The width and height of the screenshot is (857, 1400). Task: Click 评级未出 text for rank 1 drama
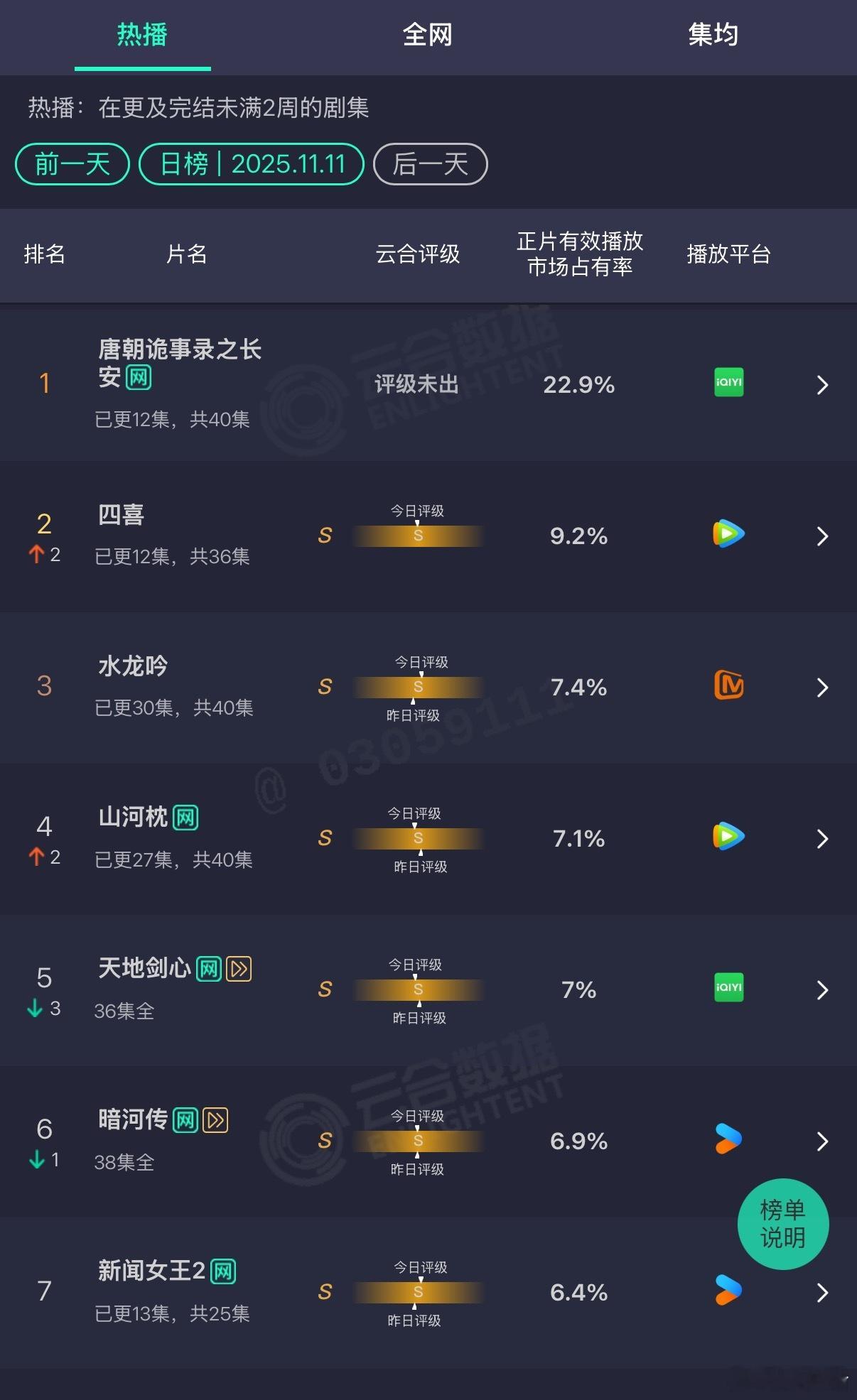[x=416, y=384]
